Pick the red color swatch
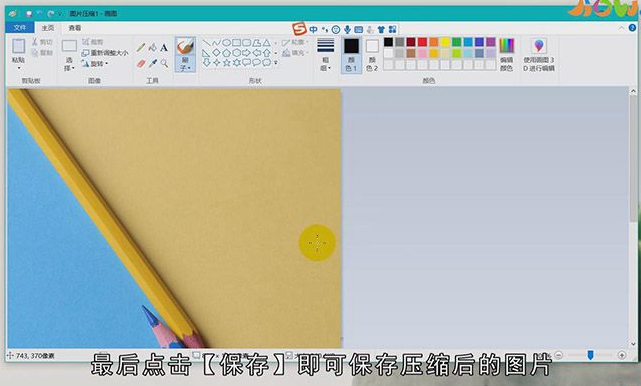641x386 pixels. (422, 42)
